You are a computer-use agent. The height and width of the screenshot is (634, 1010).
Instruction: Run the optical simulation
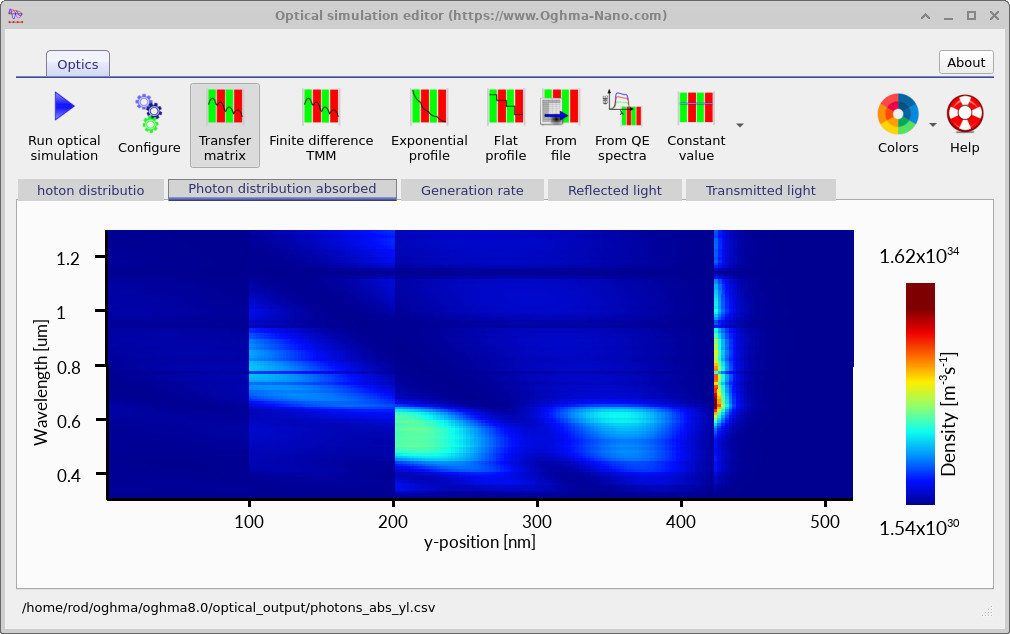pyautogui.click(x=64, y=126)
